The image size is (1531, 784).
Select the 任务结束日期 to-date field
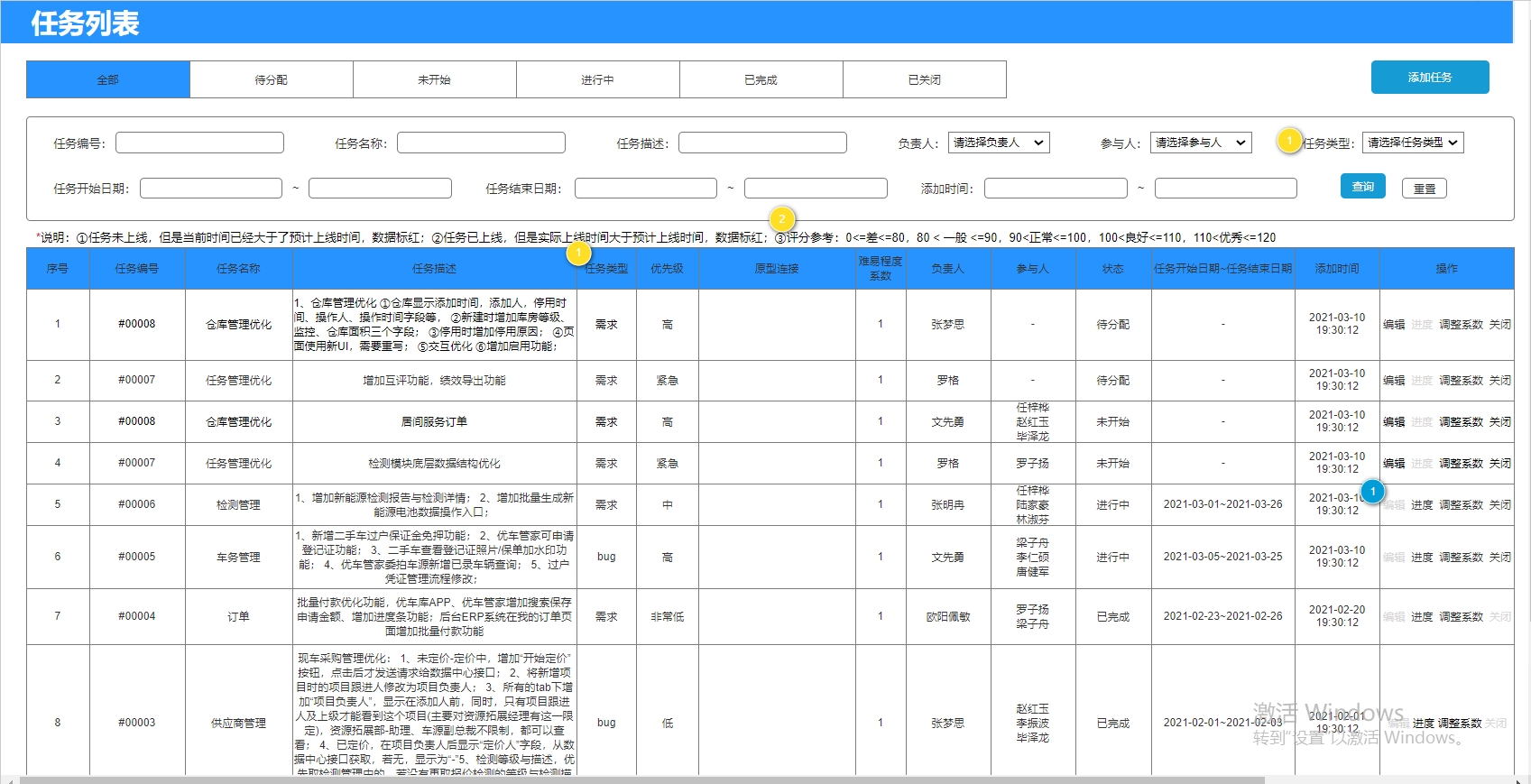pos(816,188)
